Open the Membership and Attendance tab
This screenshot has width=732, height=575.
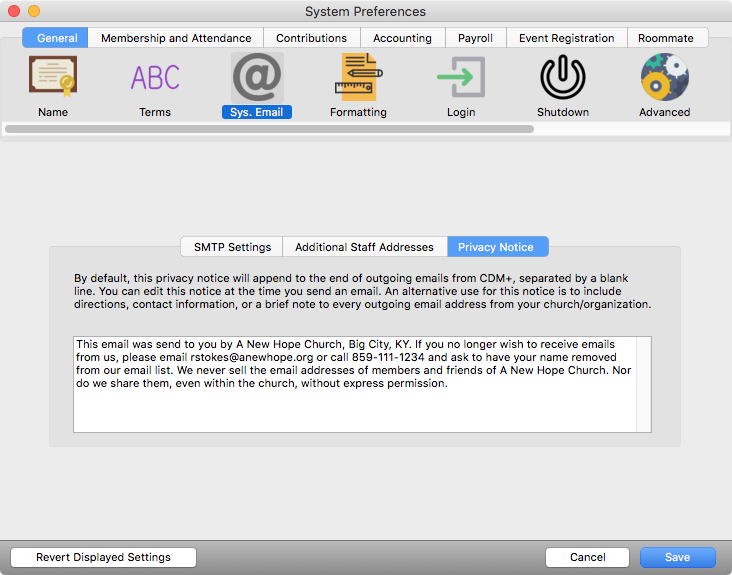click(176, 38)
